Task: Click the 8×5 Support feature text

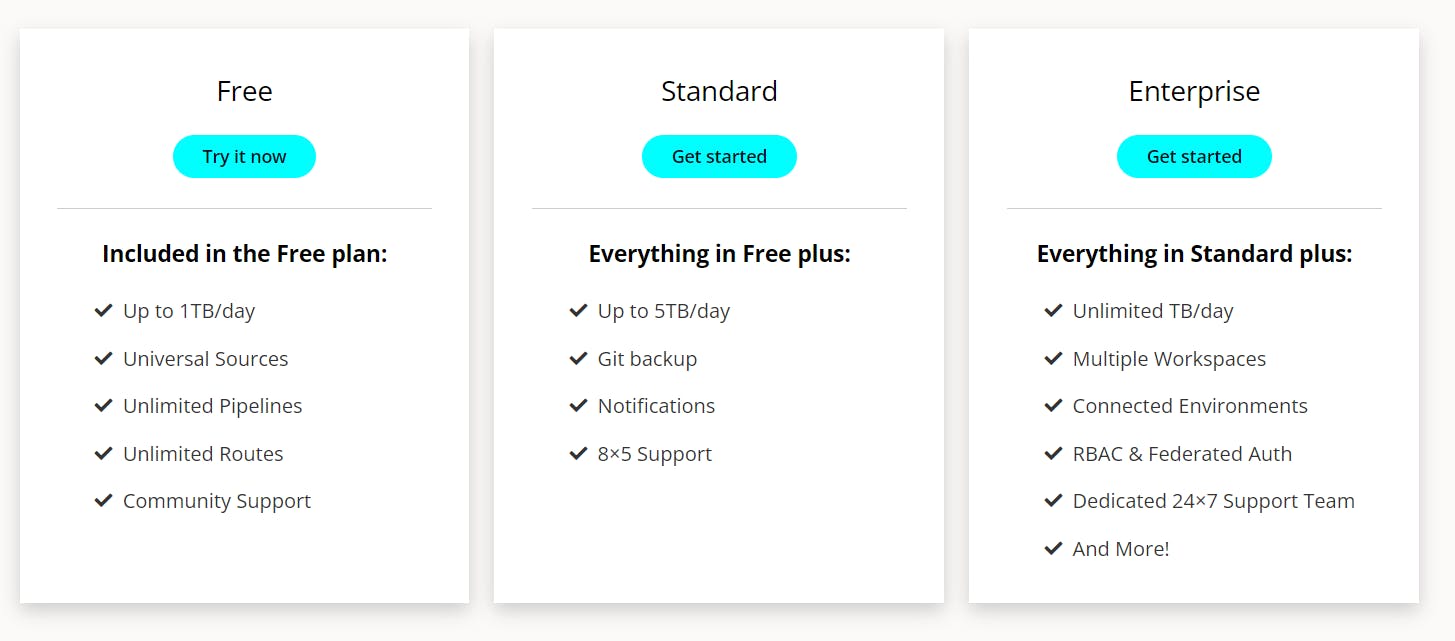Action: point(655,454)
